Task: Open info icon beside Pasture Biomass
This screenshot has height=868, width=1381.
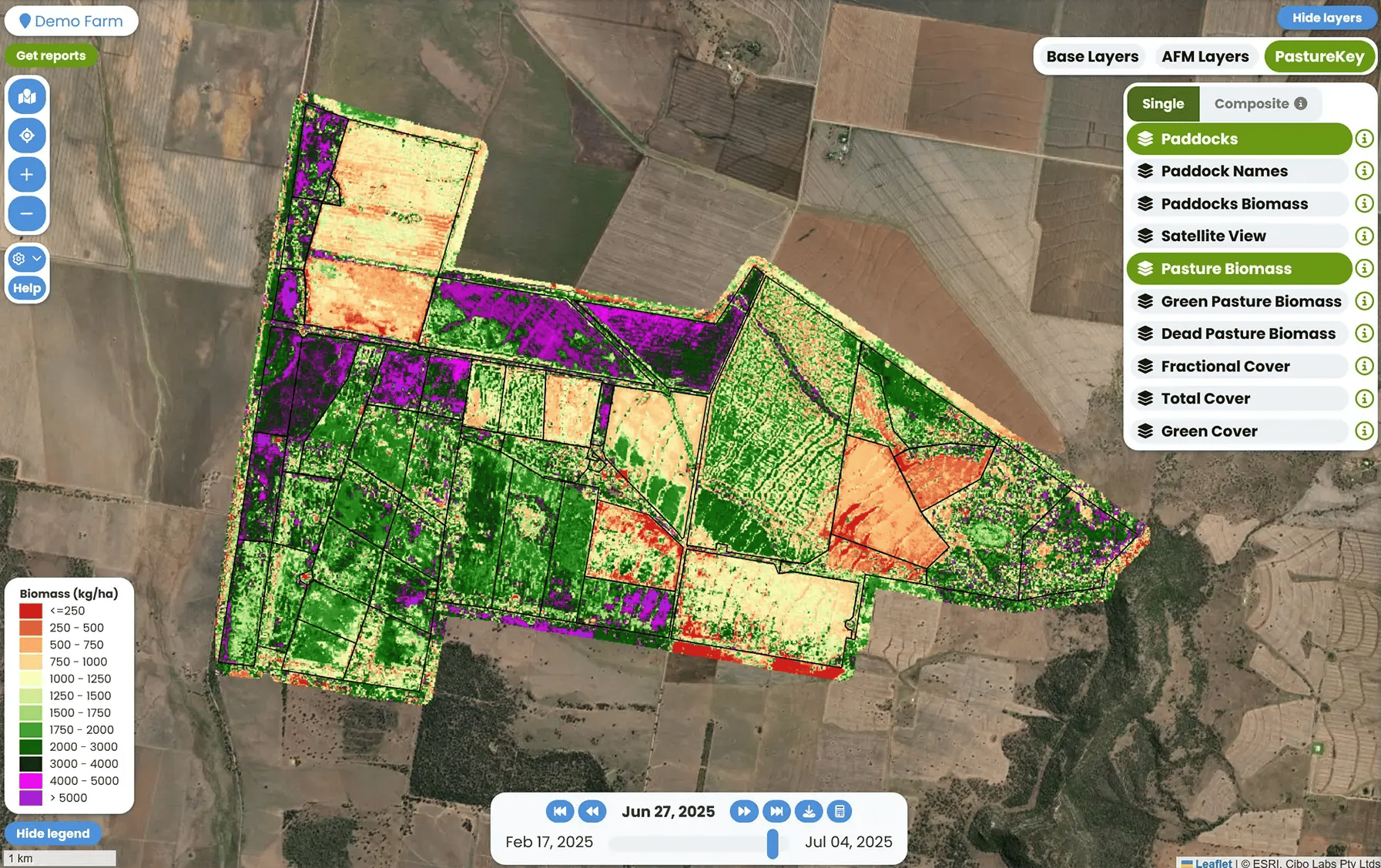Action: click(x=1364, y=269)
